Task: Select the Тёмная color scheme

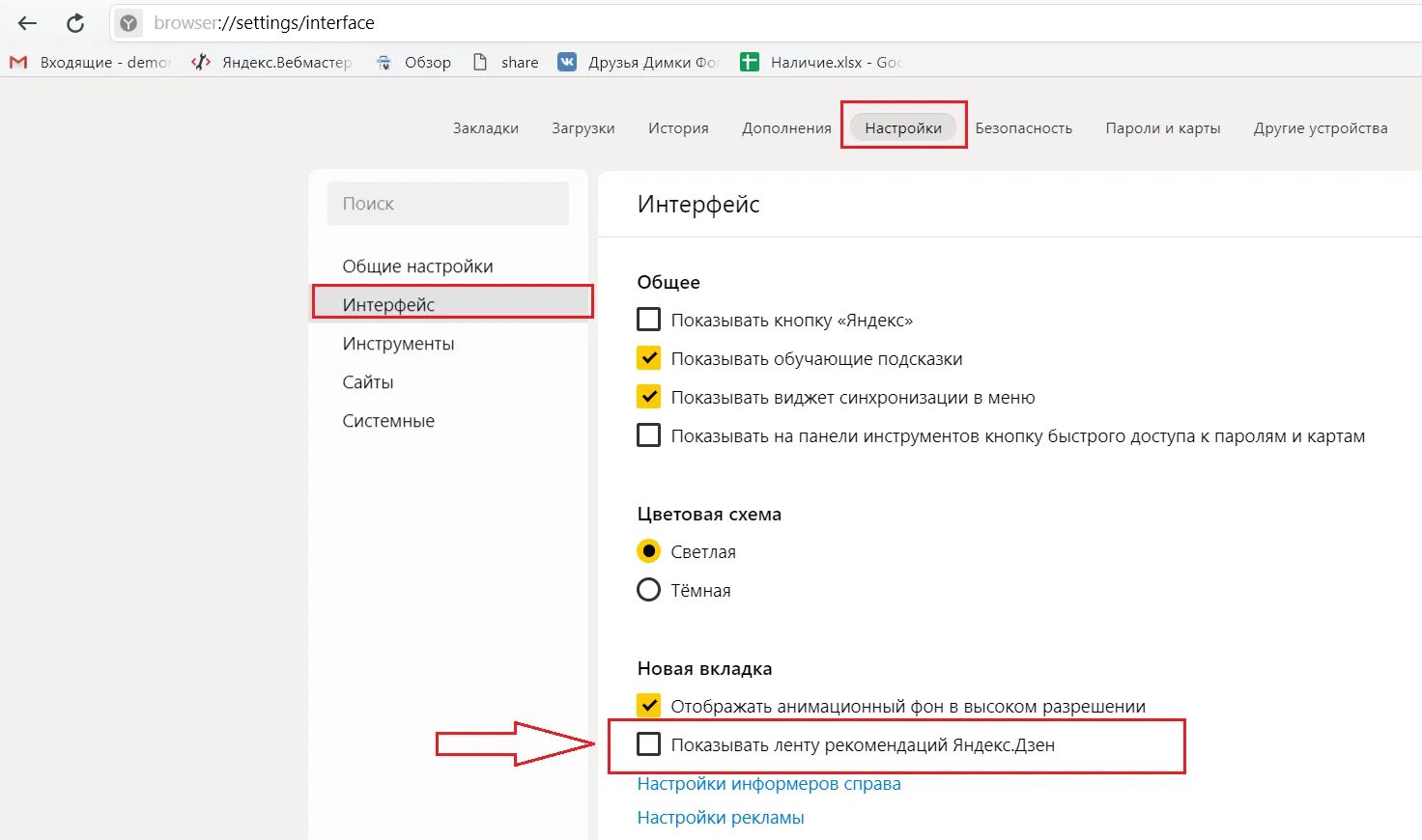Action: tap(649, 590)
